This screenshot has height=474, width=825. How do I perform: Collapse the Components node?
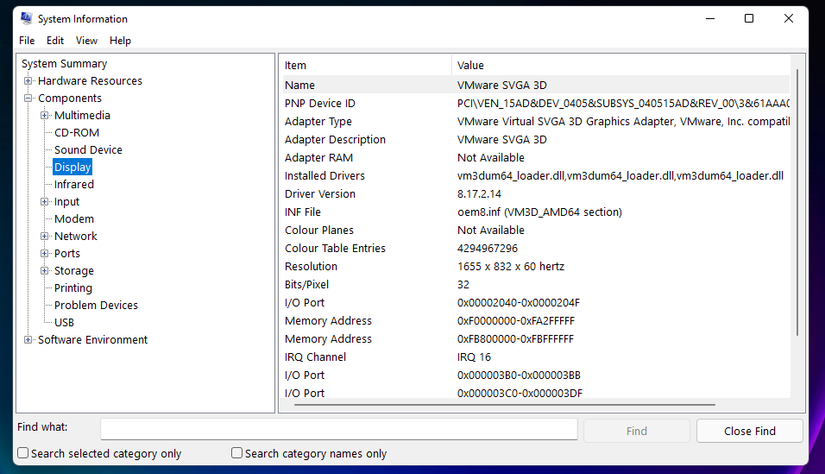(x=28, y=98)
